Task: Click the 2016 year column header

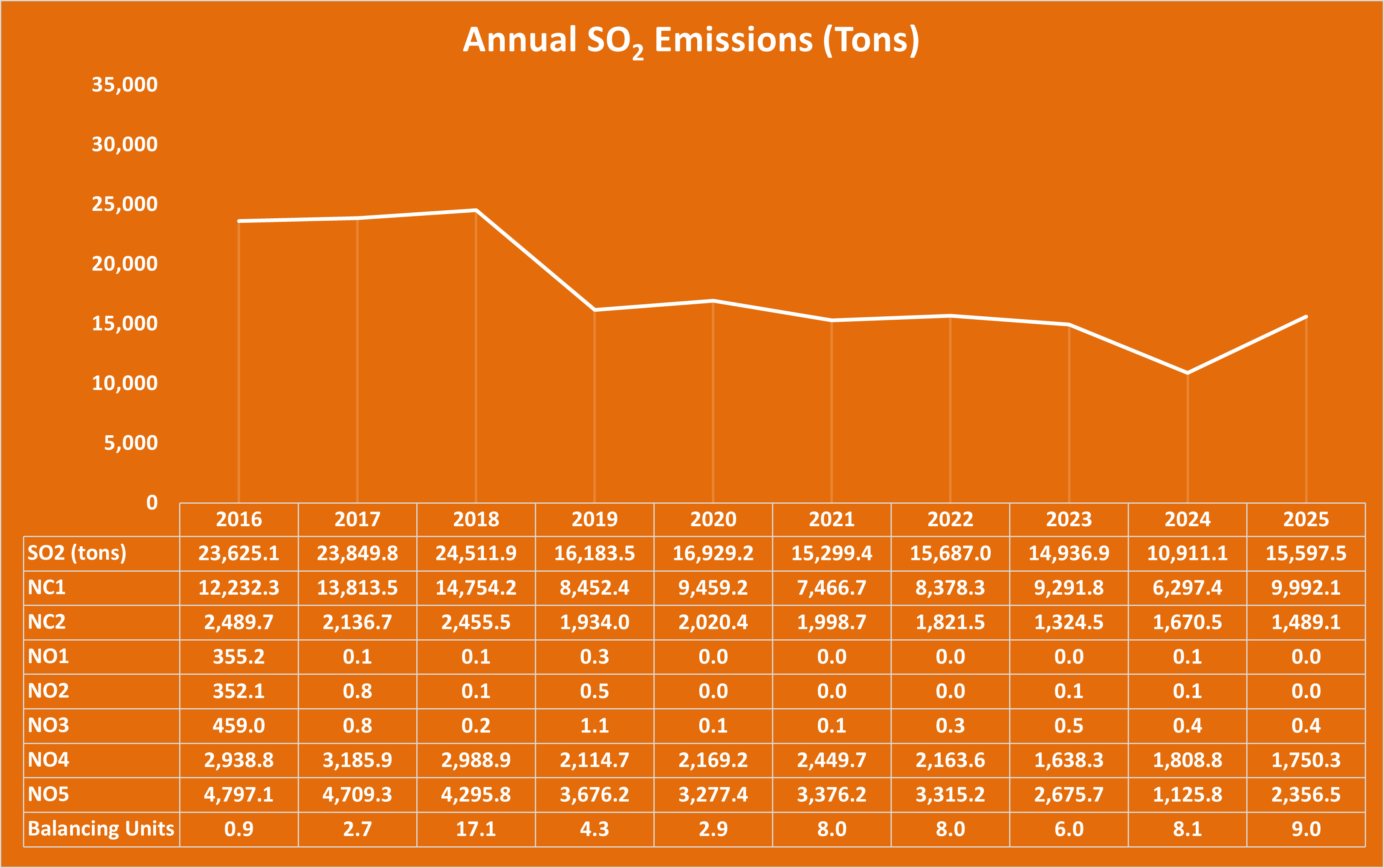Action: pyautogui.click(x=239, y=520)
